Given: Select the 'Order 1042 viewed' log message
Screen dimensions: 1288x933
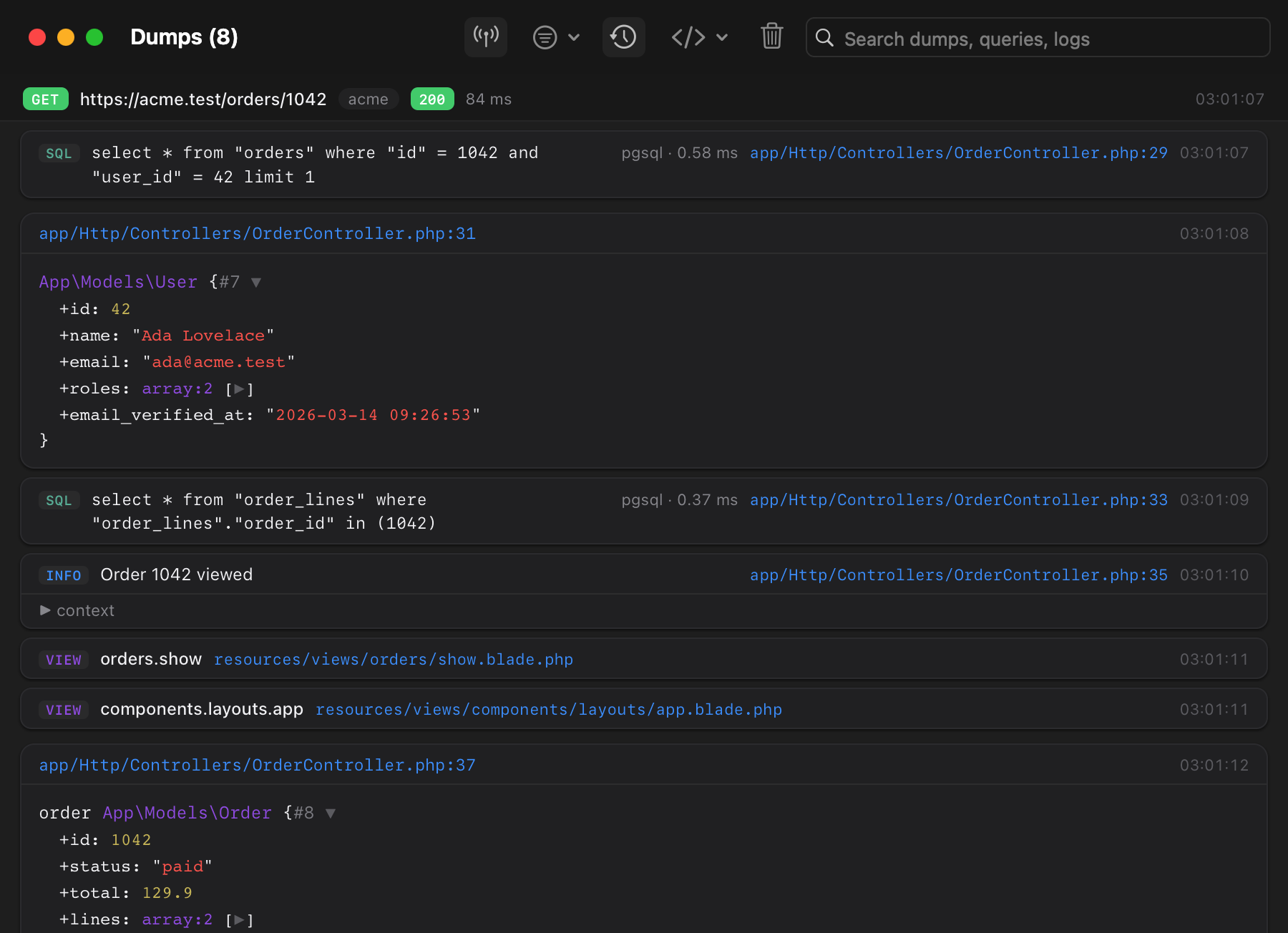Looking at the screenshot, I should tap(177, 575).
